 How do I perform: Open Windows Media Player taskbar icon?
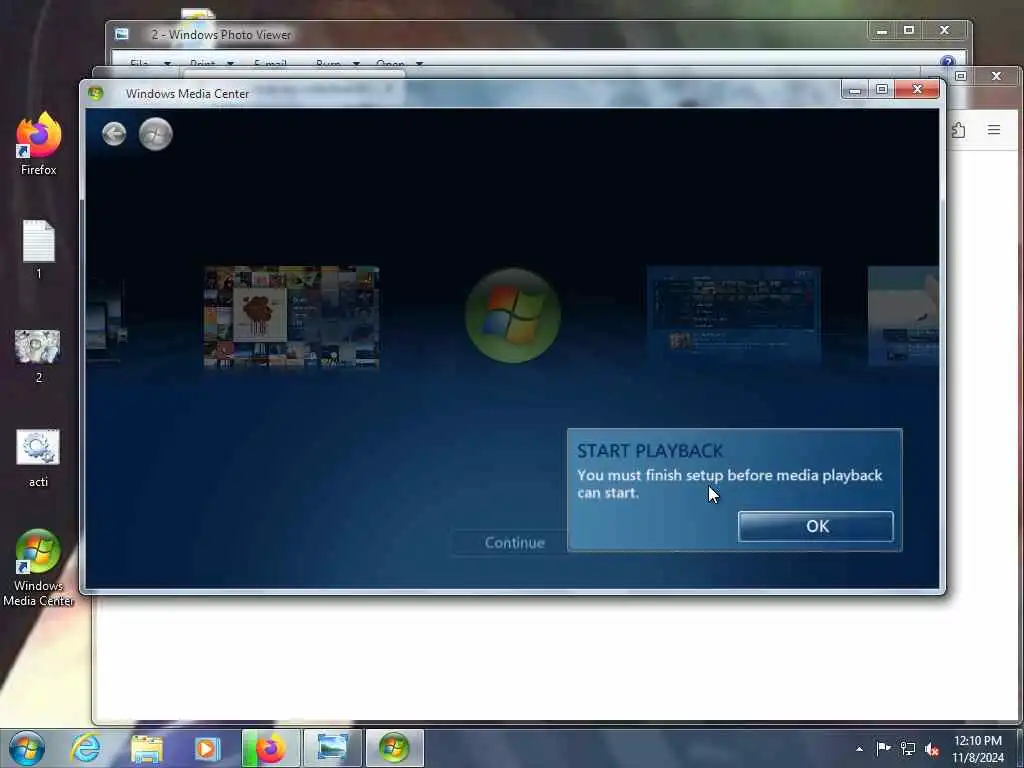[207, 748]
